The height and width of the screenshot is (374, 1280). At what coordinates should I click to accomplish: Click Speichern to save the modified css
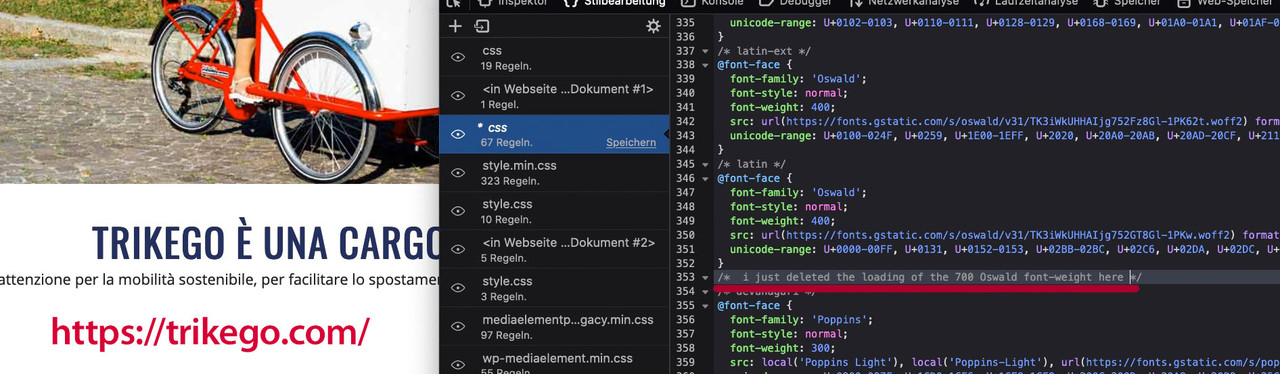(631, 143)
